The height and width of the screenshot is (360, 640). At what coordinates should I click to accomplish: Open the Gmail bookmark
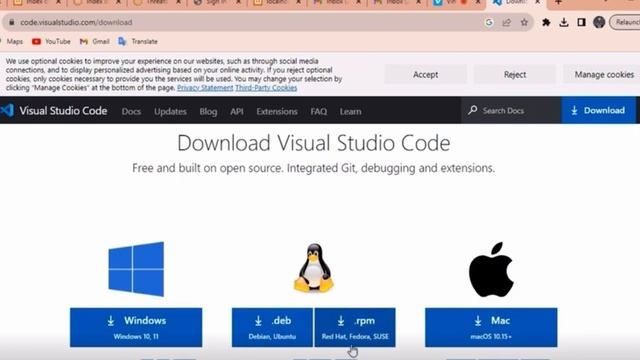click(95, 41)
